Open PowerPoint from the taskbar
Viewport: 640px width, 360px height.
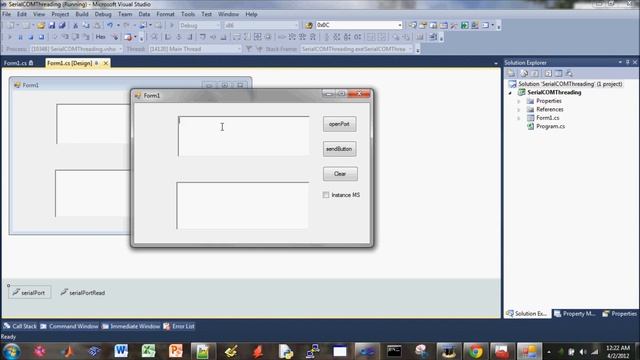pyautogui.click(x=176, y=351)
